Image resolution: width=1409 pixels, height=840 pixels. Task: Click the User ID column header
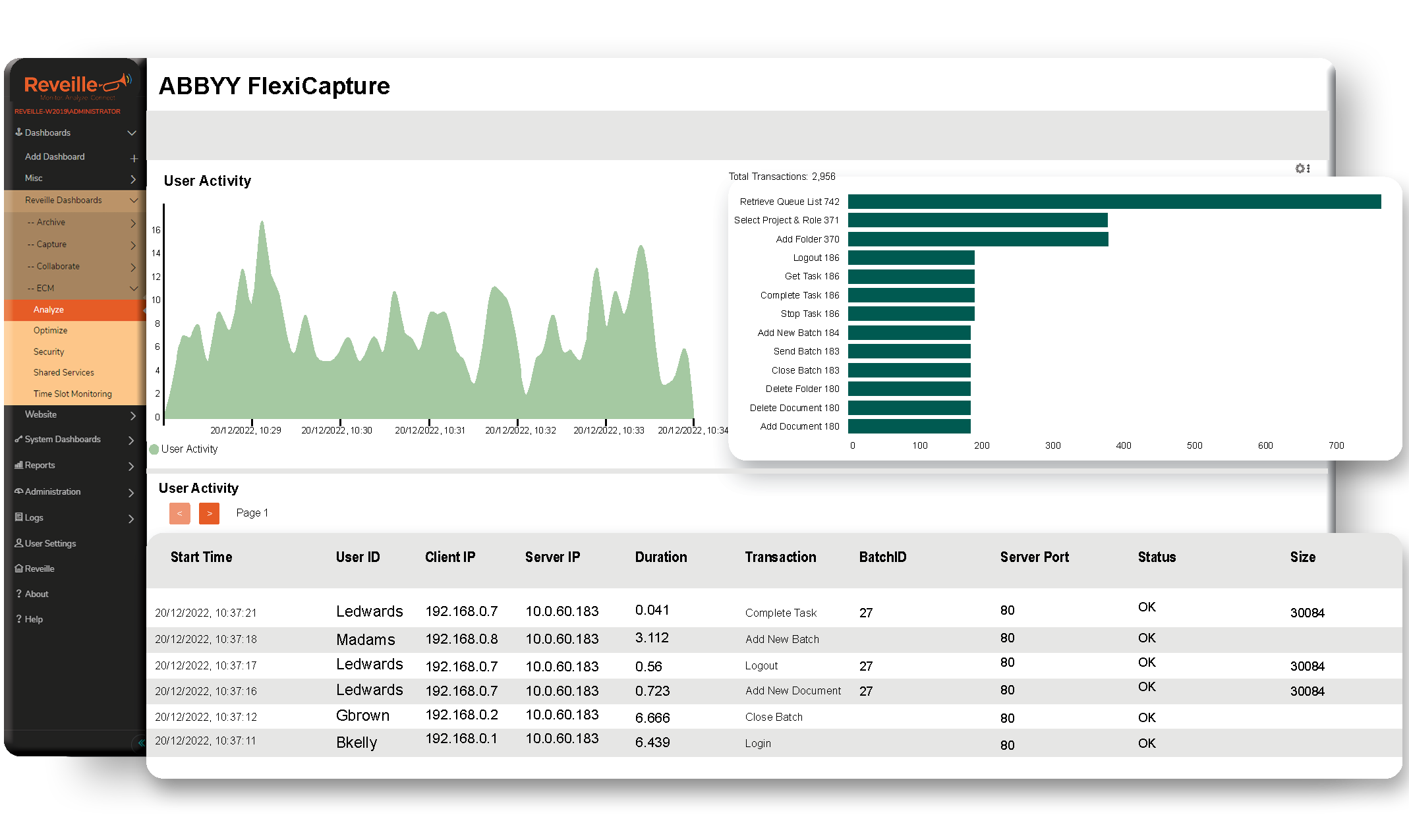pyautogui.click(x=358, y=557)
